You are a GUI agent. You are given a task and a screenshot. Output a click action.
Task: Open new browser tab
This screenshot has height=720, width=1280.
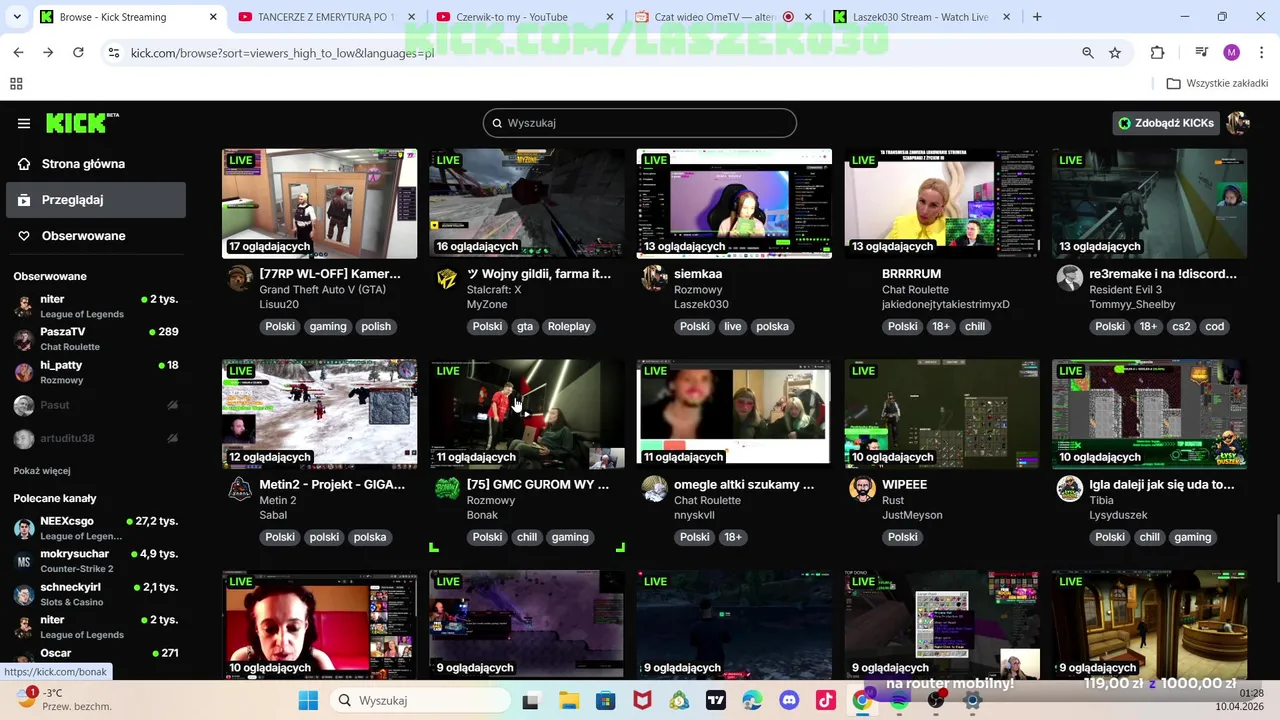[x=1037, y=17]
